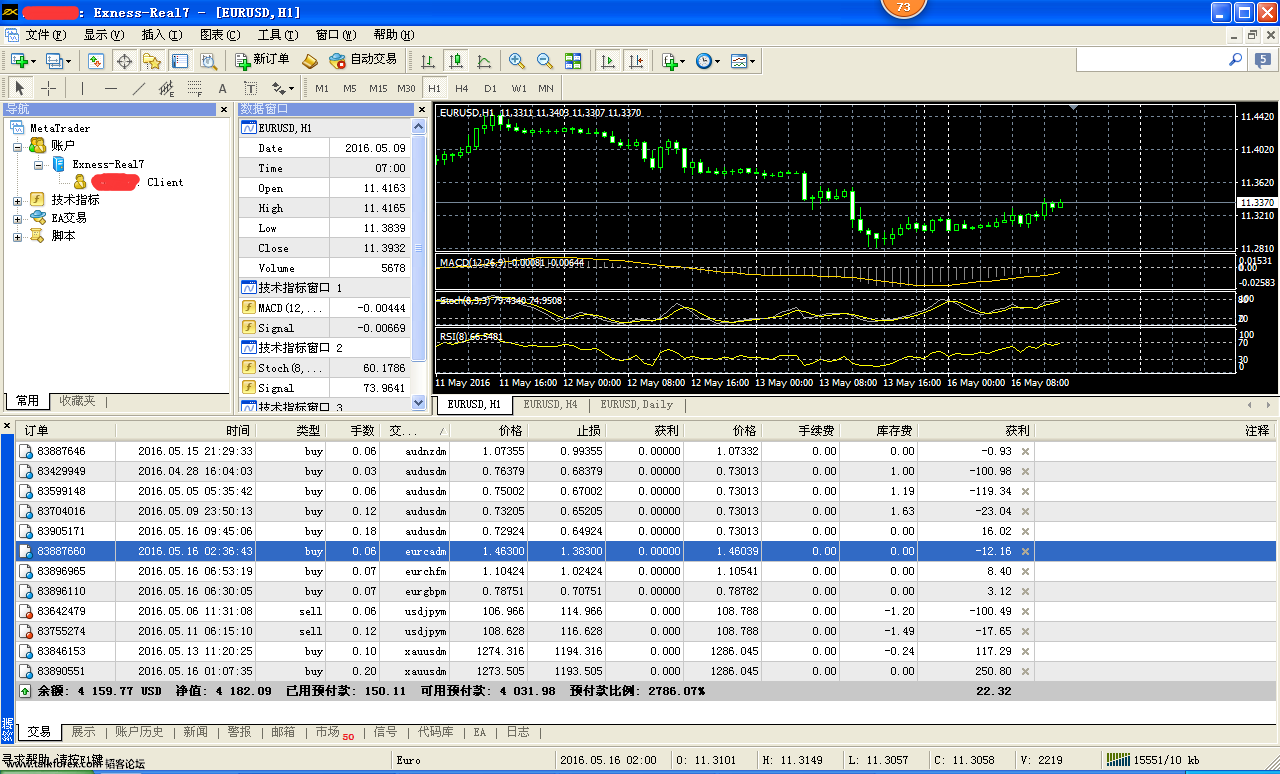
Task: Close order 83890551 with its x icon
Action: [x=1025, y=671]
